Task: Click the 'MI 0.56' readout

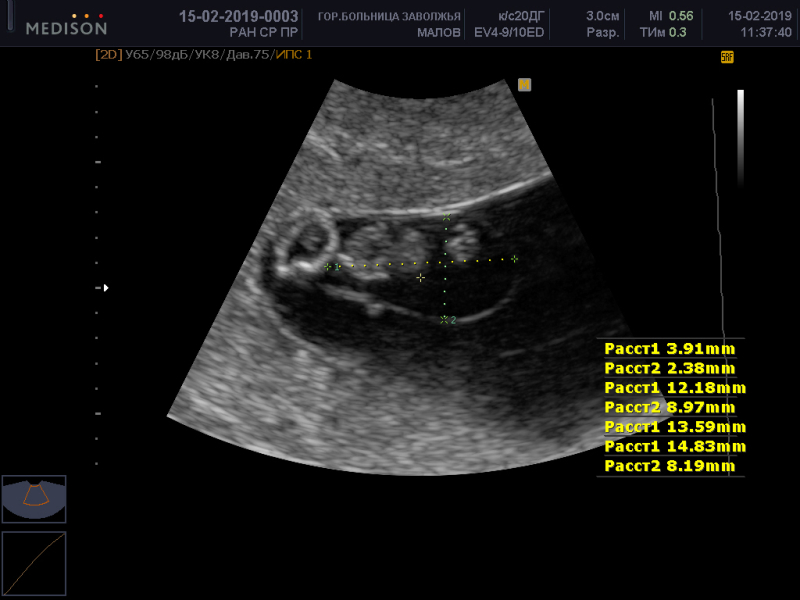Action: click(671, 16)
